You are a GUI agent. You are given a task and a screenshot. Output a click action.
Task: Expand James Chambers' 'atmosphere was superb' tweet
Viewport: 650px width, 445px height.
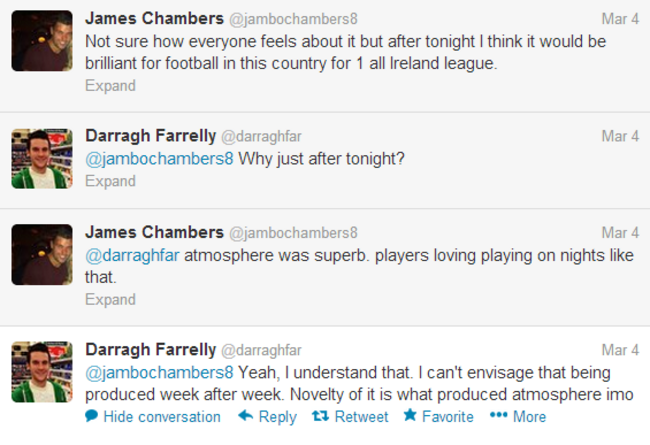tap(110, 299)
